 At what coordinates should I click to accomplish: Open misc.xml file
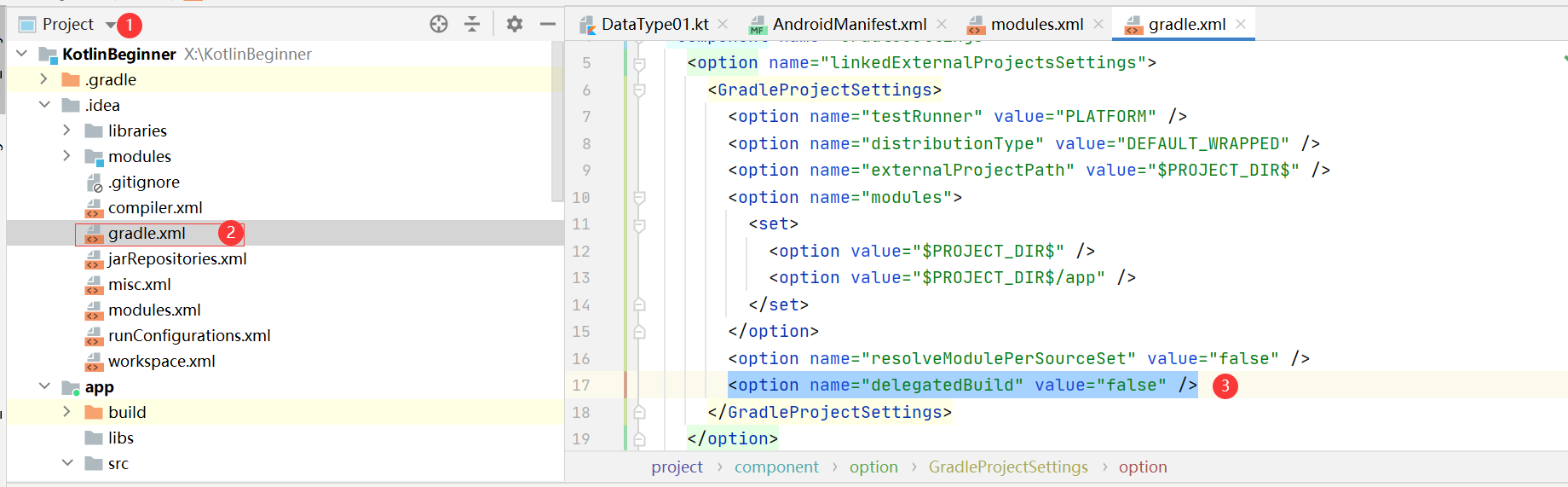click(x=140, y=284)
